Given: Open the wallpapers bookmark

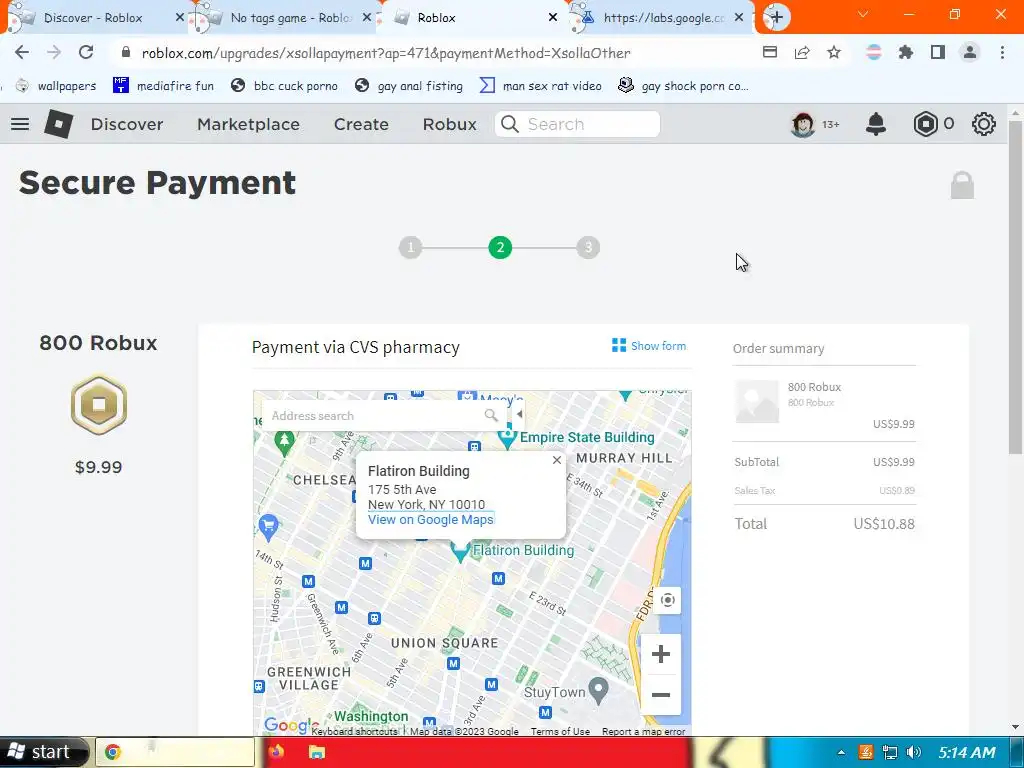Looking at the screenshot, I should [x=56, y=86].
